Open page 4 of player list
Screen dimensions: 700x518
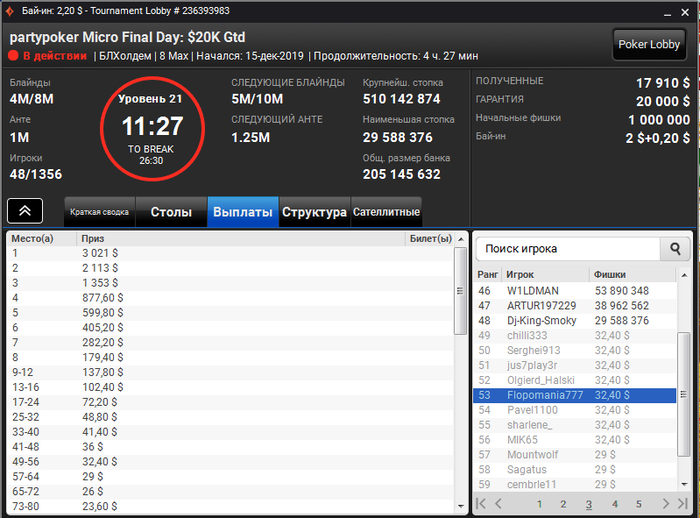(x=615, y=504)
